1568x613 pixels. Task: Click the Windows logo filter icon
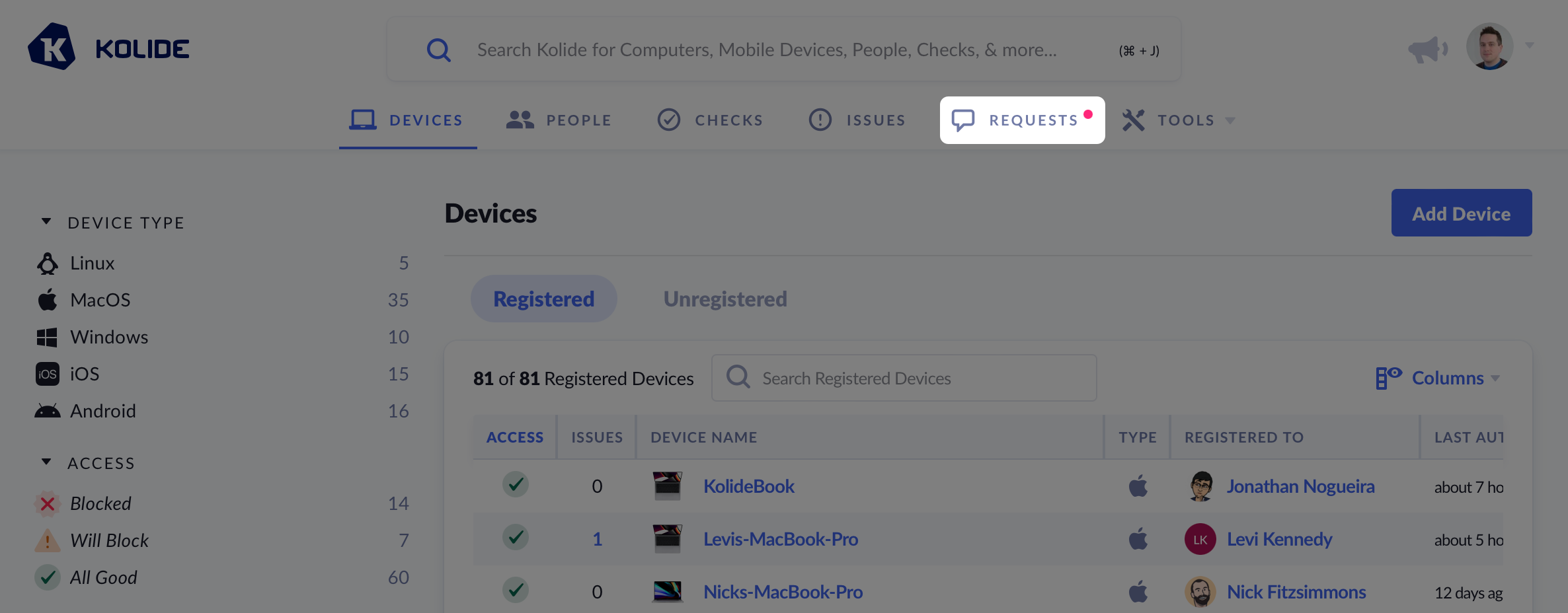coord(48,338)
